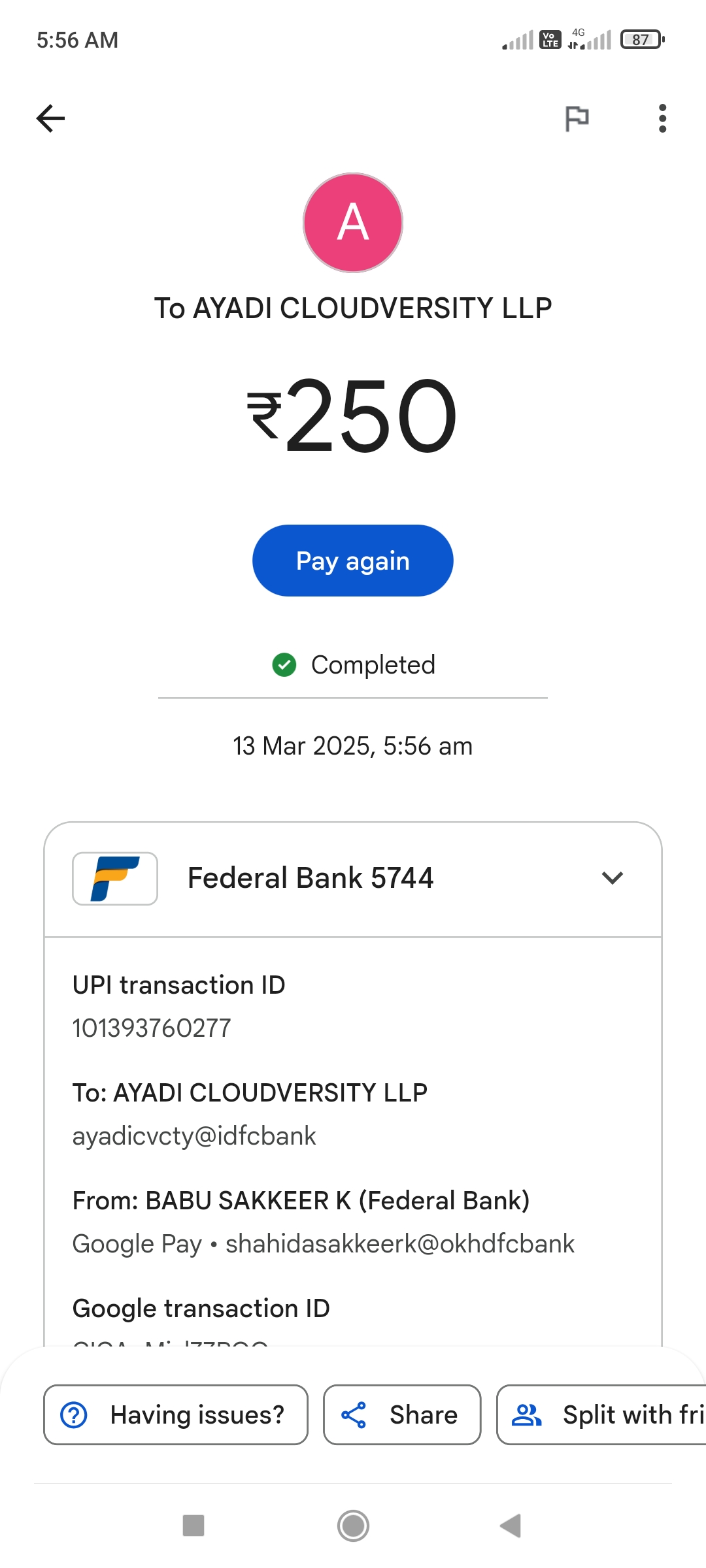
Task: Tap the Android home circle button
Action: pos(353,1526)
